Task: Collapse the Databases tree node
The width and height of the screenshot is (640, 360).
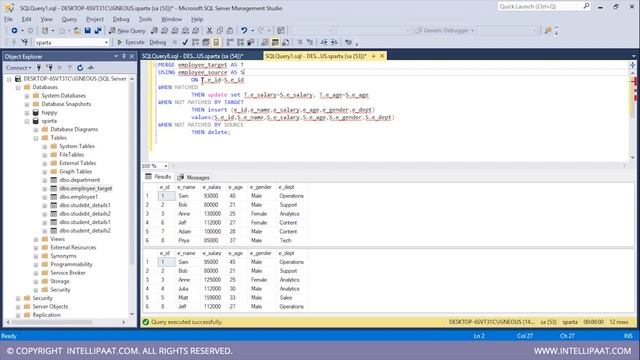Action: pyautogui.click(x=18, y=87)
